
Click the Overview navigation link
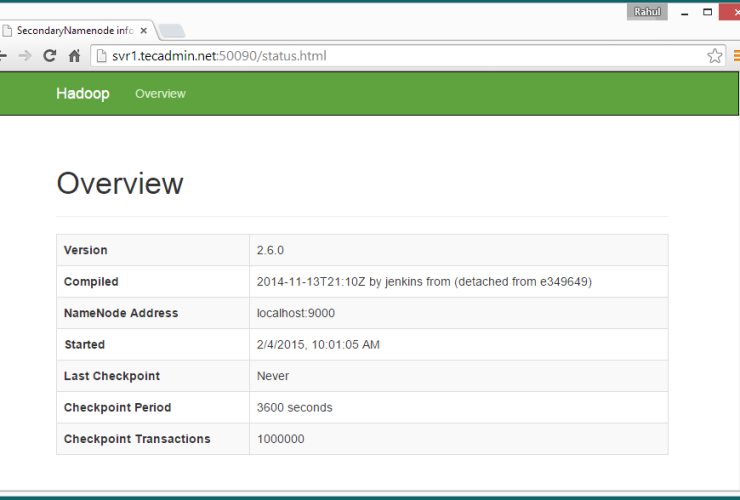[x=160, y=94]
